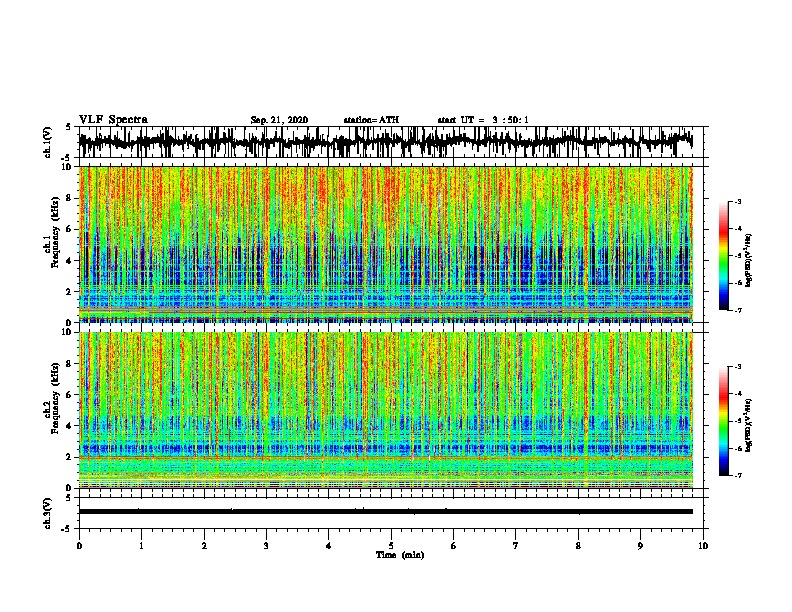Click the ch.1 voltage waveform trace
Screen dimensions: 792x612
coord(385,142)
